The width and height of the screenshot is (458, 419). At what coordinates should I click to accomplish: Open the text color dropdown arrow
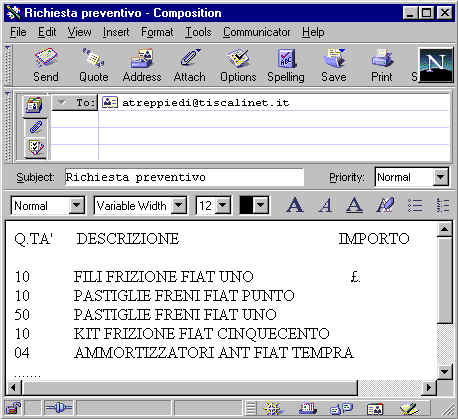(261, 205)
